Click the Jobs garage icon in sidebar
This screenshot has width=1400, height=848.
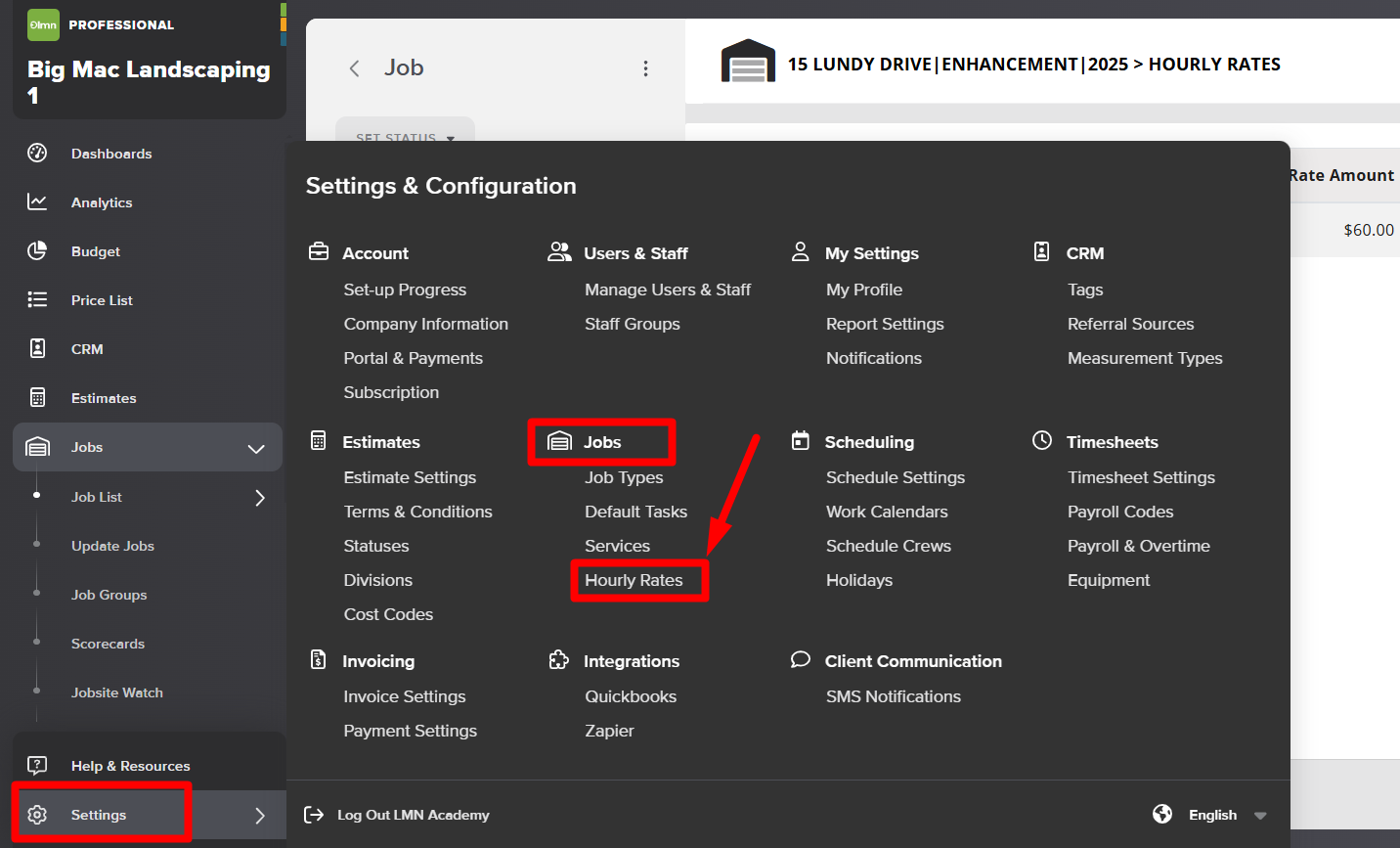[x=37, y=447]
